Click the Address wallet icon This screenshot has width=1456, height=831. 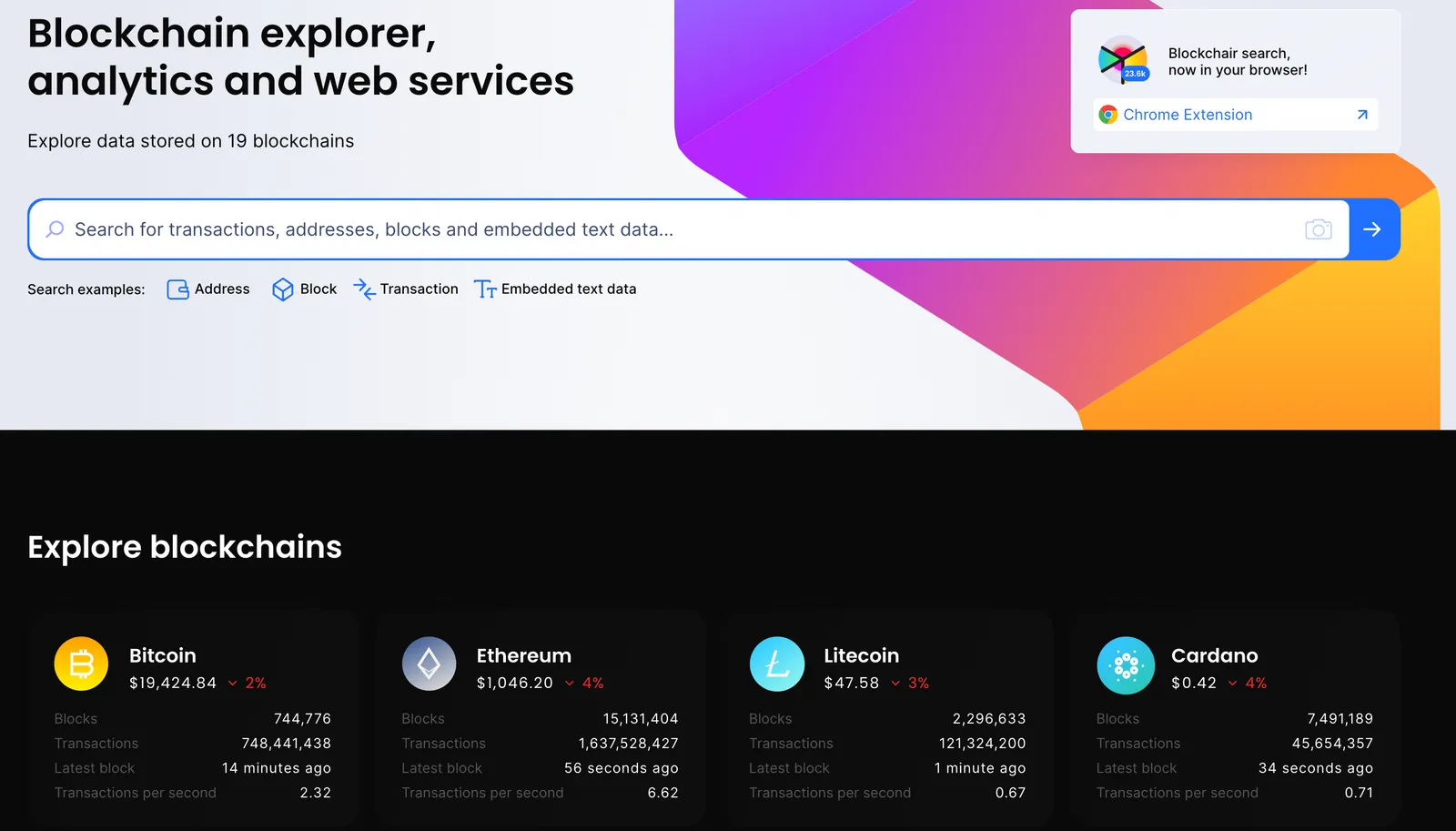coord(177,289)
